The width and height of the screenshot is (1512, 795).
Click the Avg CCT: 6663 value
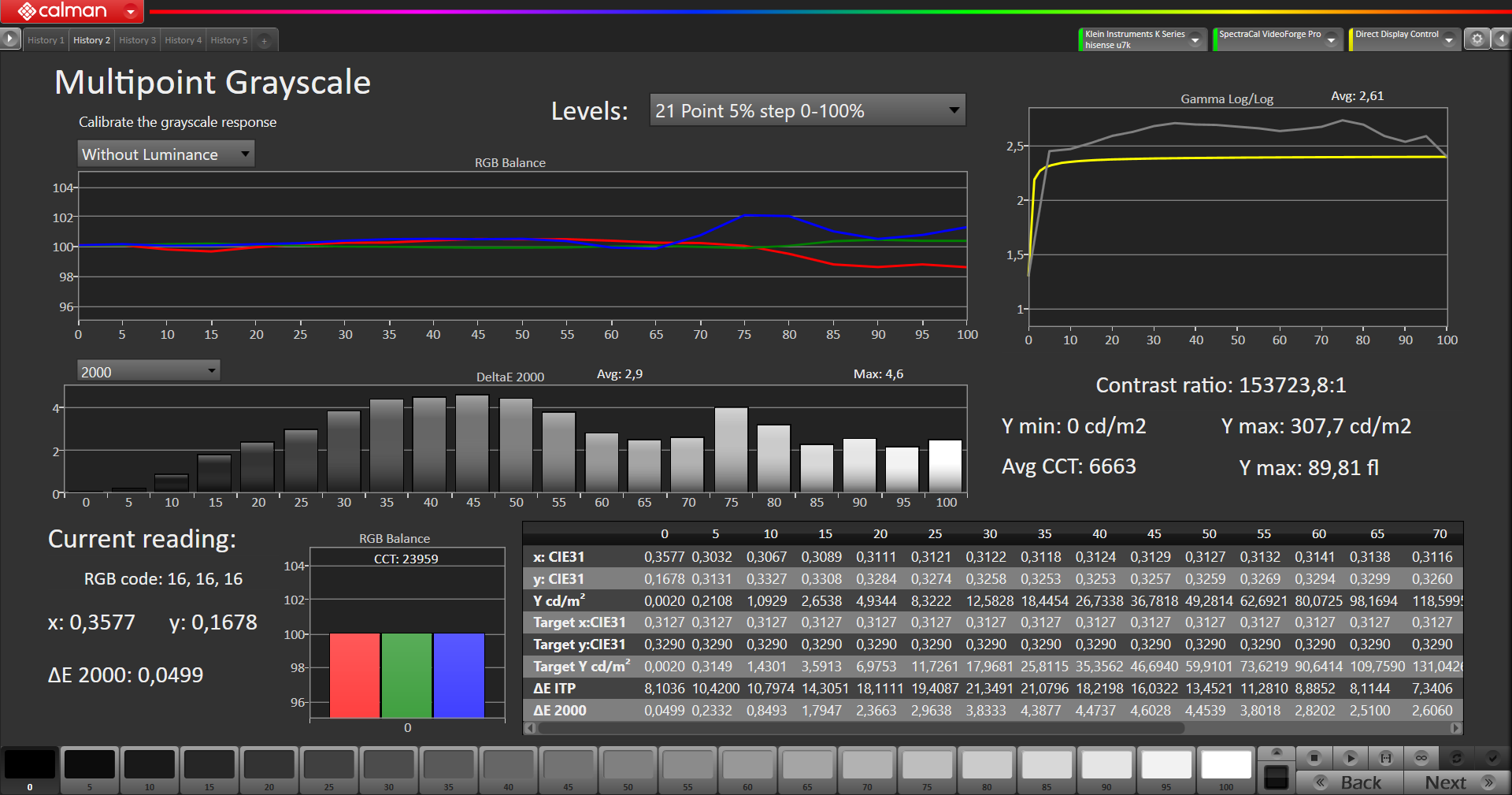1069,466
